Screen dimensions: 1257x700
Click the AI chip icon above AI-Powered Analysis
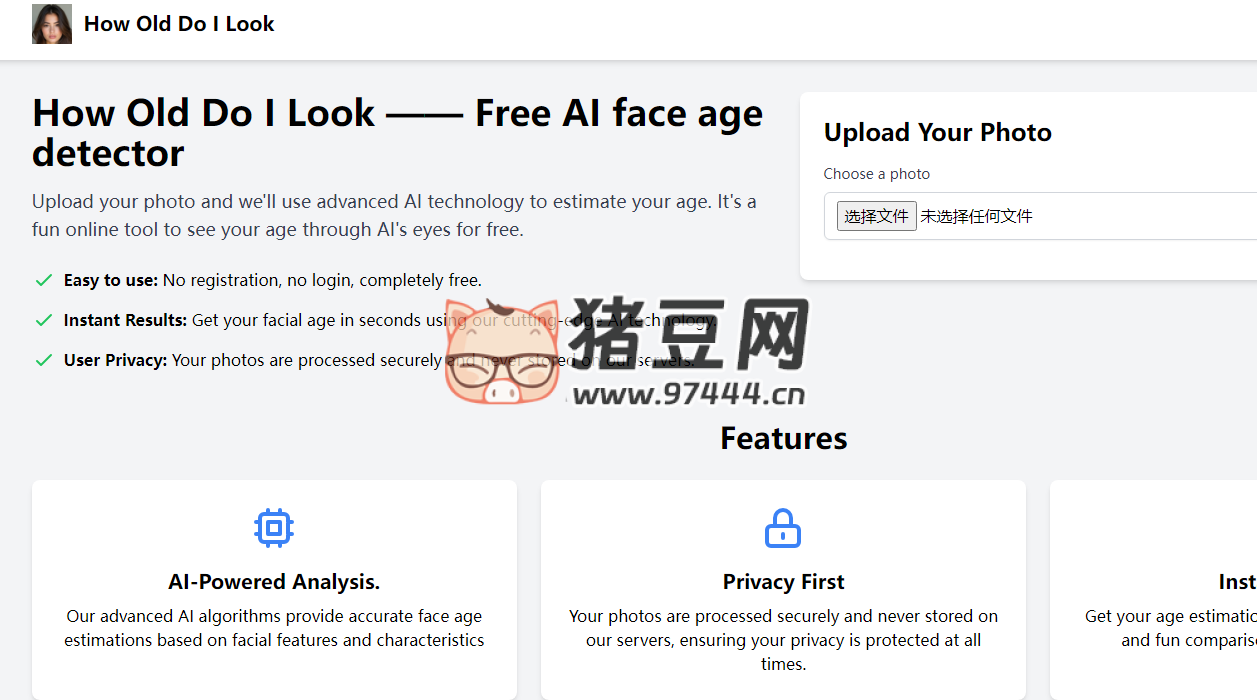[x=274, y=527]
